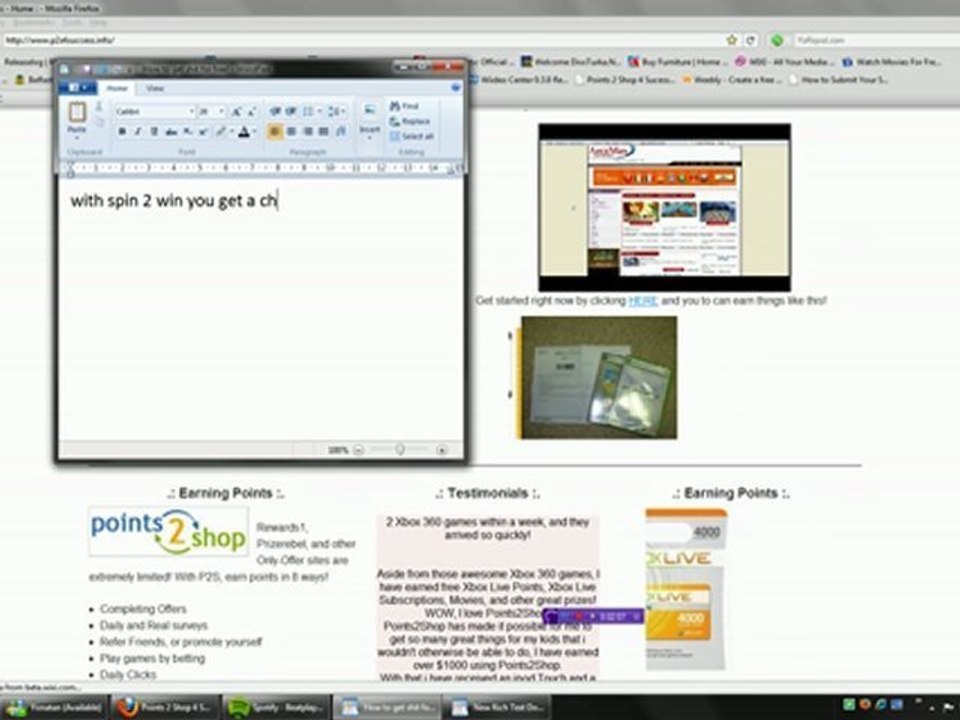Click into the WordPad document text area

(261, 309)
